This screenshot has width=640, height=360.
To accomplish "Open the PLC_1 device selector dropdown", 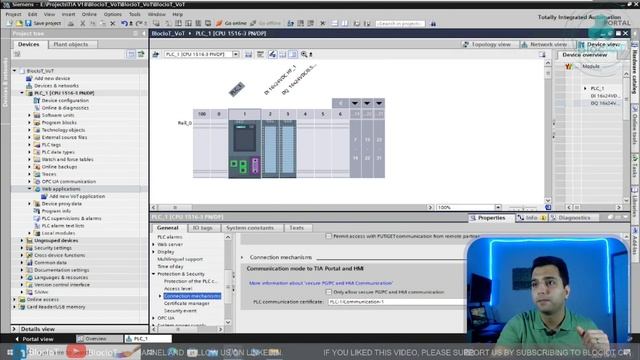I will [236, 54].
